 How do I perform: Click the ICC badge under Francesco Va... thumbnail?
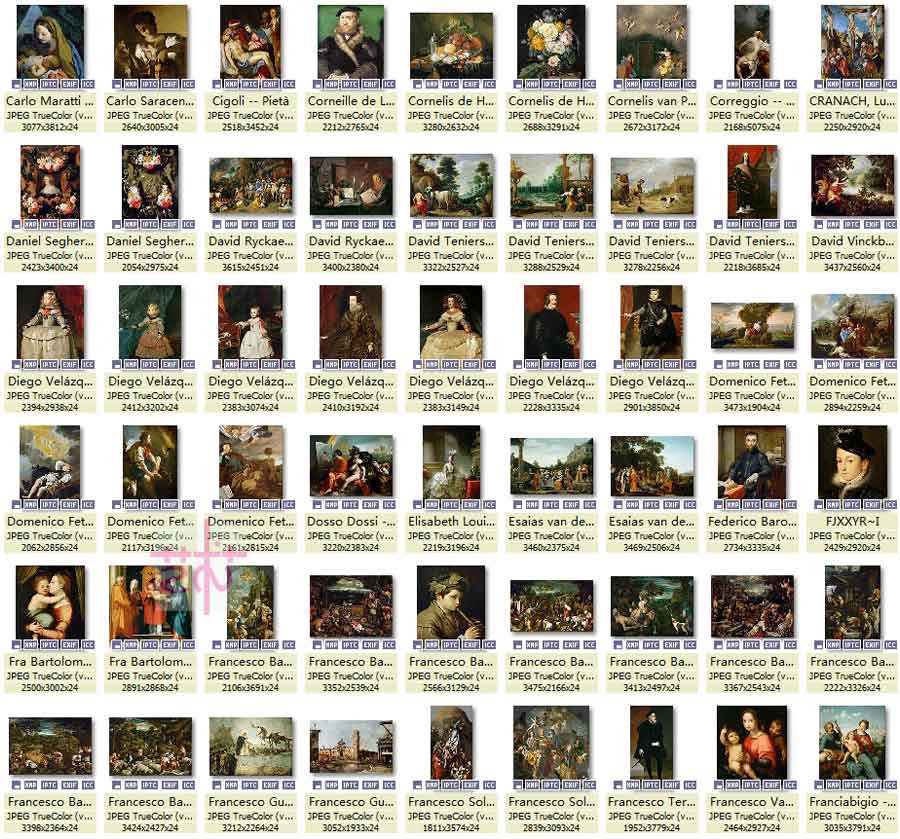[790, 784]
